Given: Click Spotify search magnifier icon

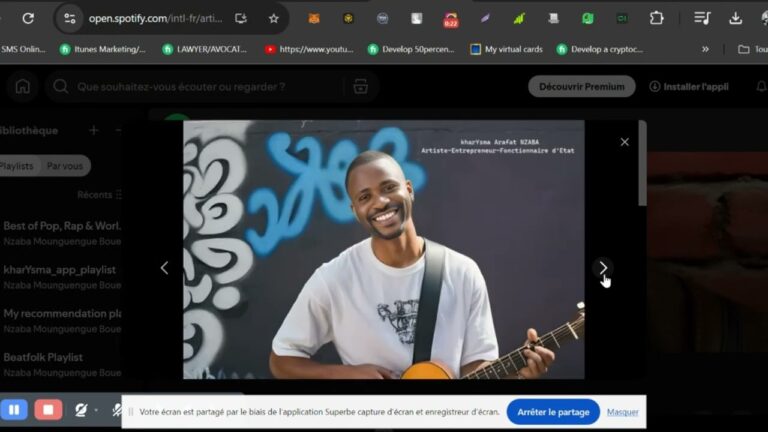Looking at the screenshot, I should pos(61,87).
